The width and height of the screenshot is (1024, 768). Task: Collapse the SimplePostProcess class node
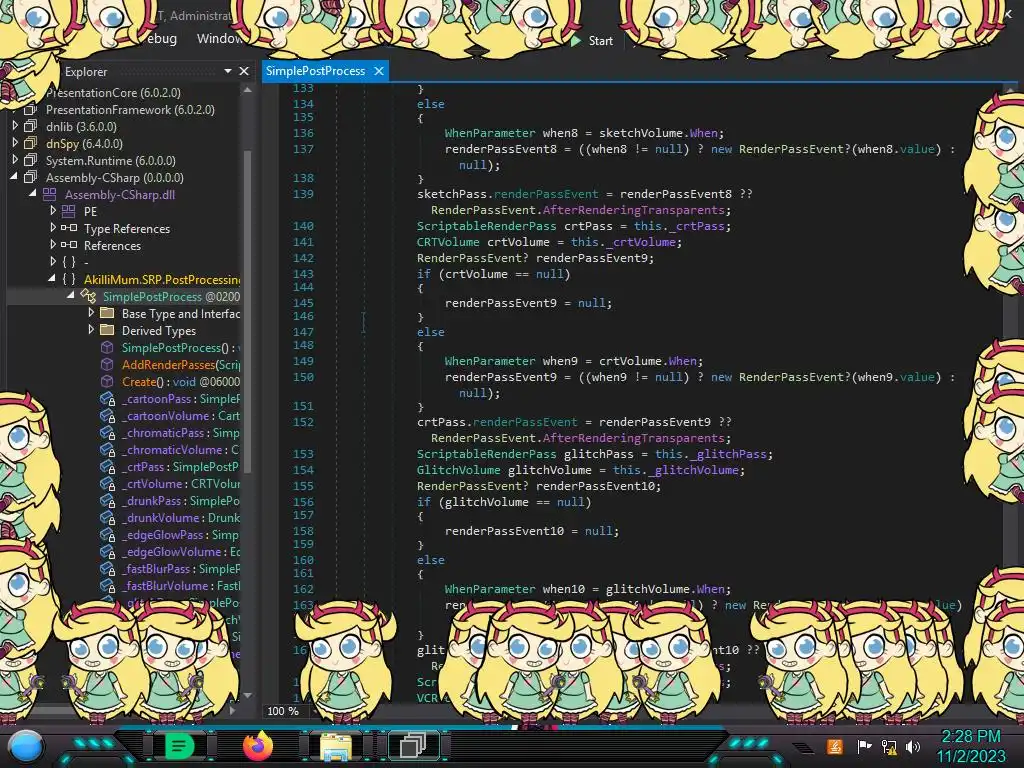click(71, 295)
